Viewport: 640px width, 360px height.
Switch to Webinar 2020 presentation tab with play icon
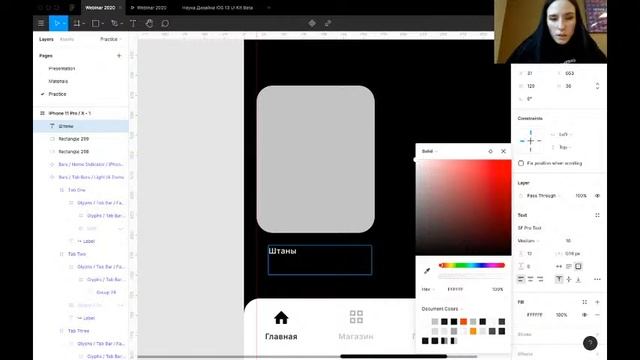click(x=149, y=7)
